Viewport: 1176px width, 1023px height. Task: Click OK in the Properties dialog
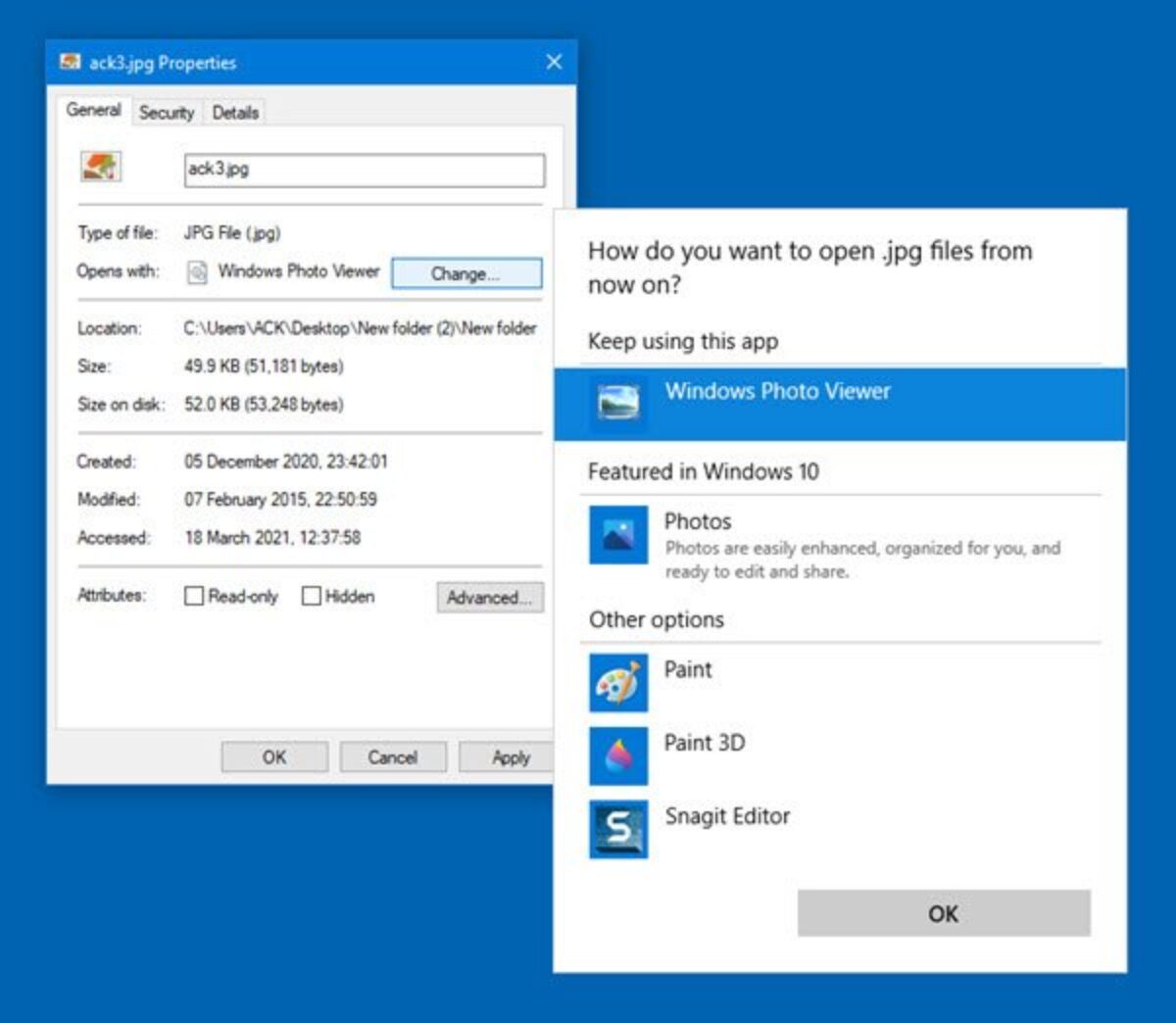coord(274,756)
